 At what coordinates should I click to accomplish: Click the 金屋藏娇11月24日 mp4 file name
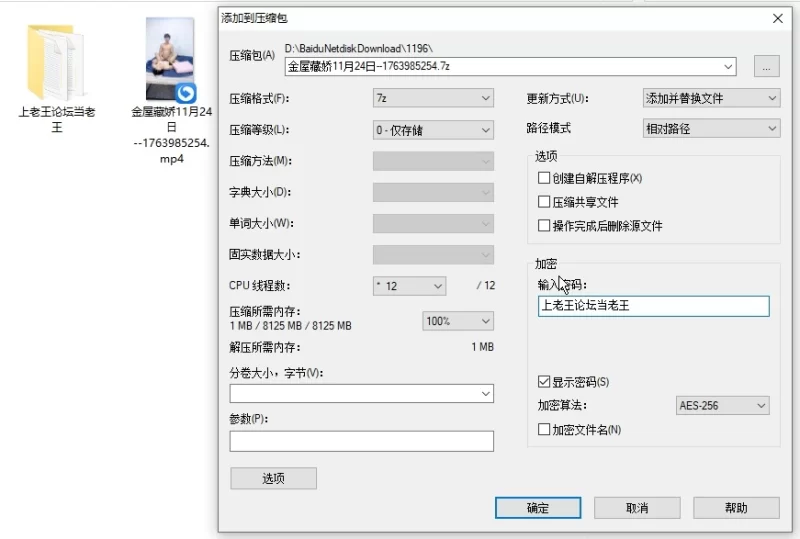click(x=171, y=135)
